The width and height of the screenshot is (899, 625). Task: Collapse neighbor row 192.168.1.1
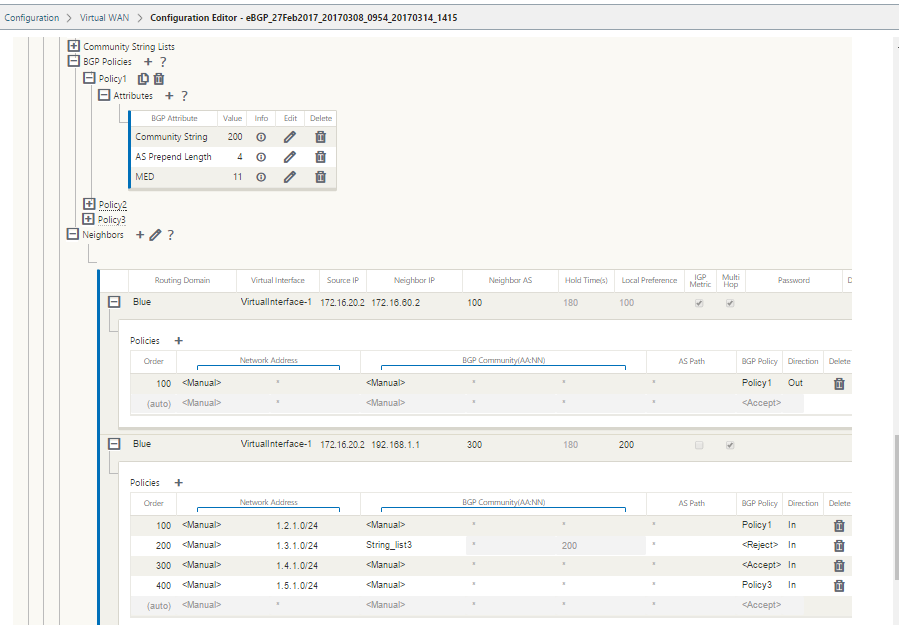114,444
